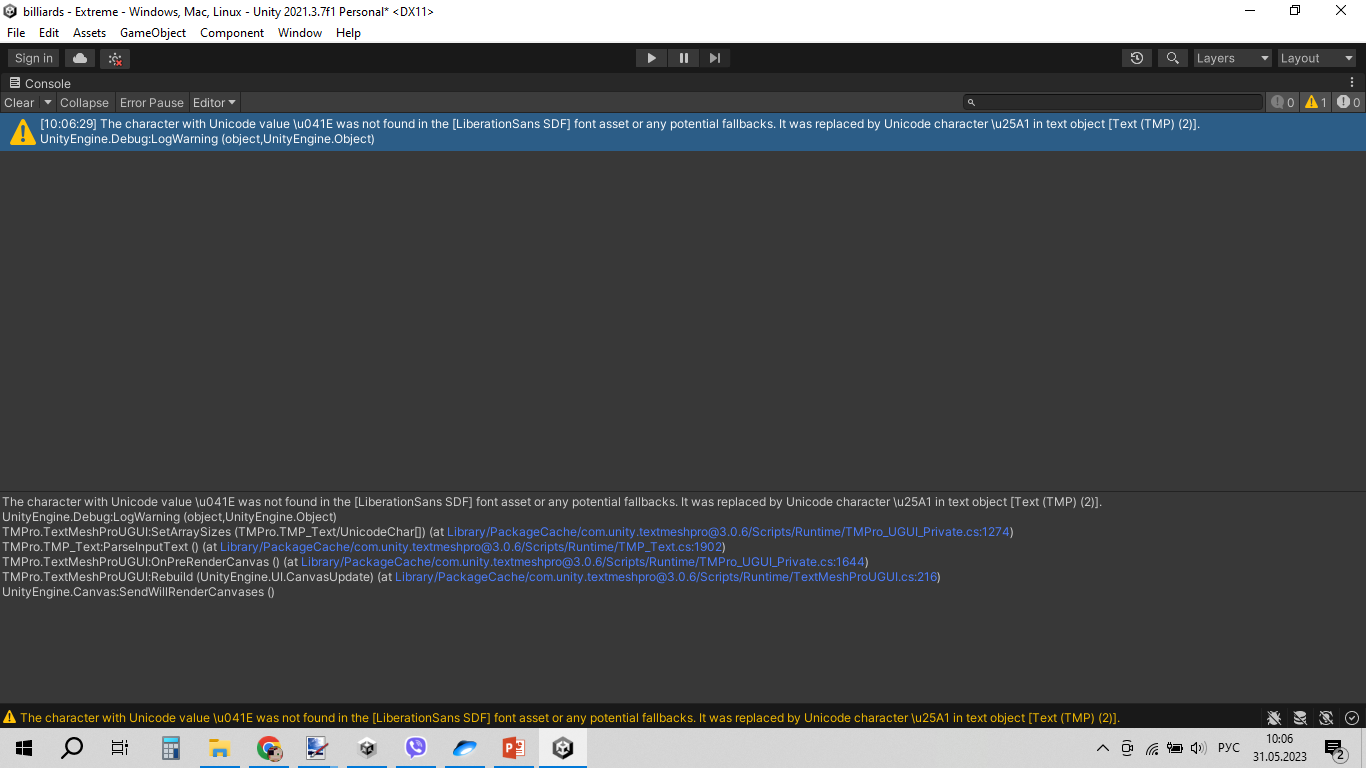
Task: Click the status bar warning icon
Action: (x=10, y=717)
